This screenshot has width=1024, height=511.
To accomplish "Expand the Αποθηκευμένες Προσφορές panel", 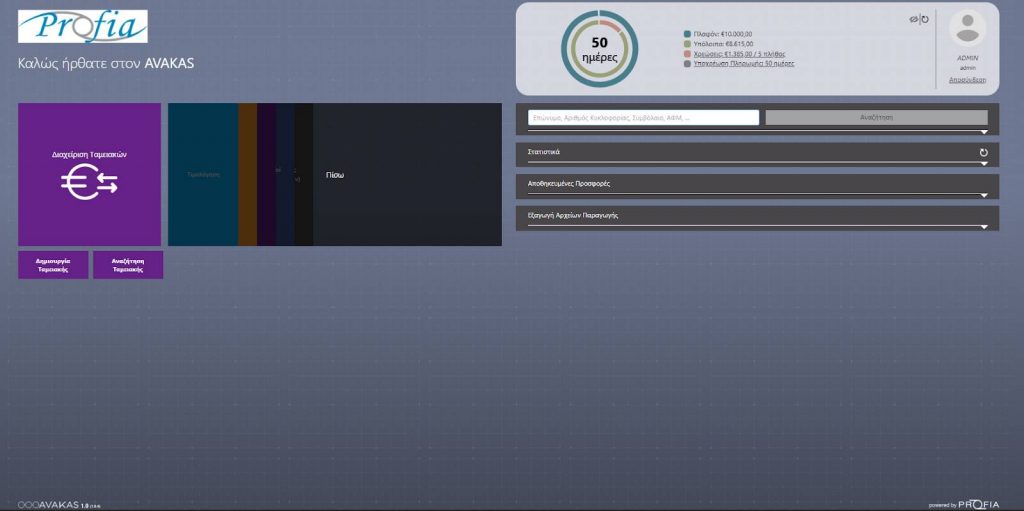I will click(x=984, y=195).
